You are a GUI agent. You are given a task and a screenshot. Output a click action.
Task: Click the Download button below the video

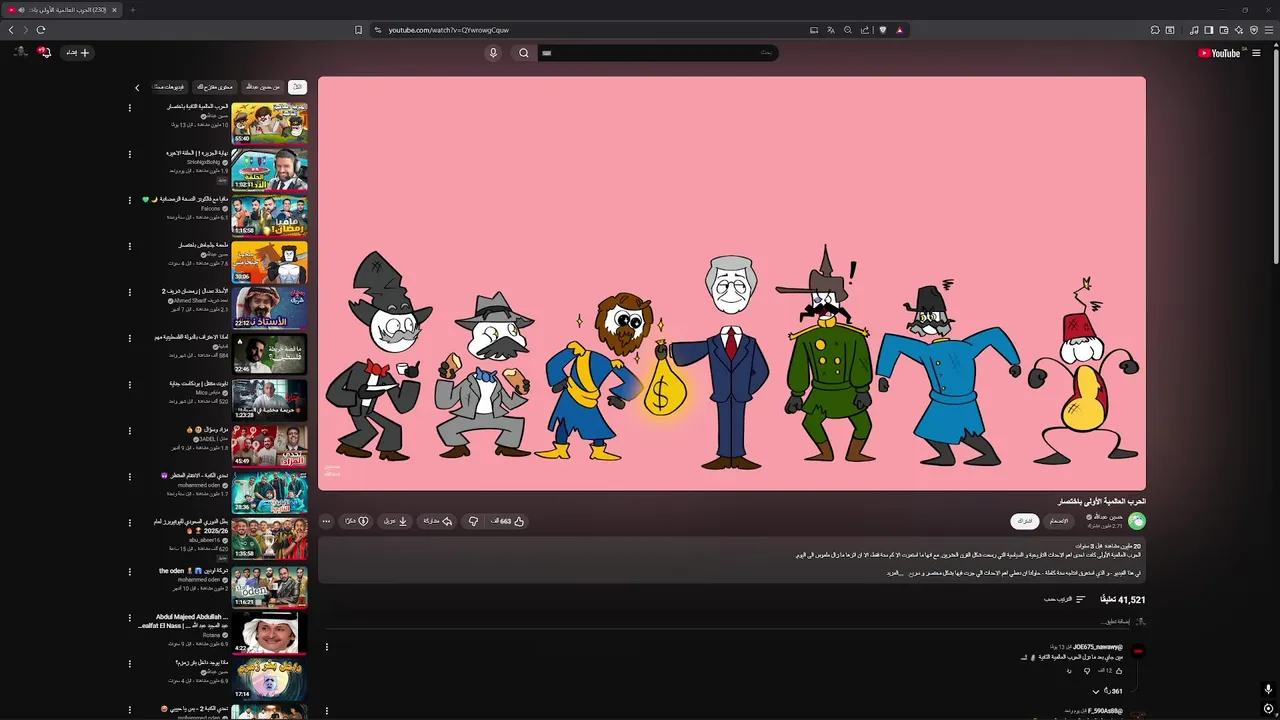point(395,521)
